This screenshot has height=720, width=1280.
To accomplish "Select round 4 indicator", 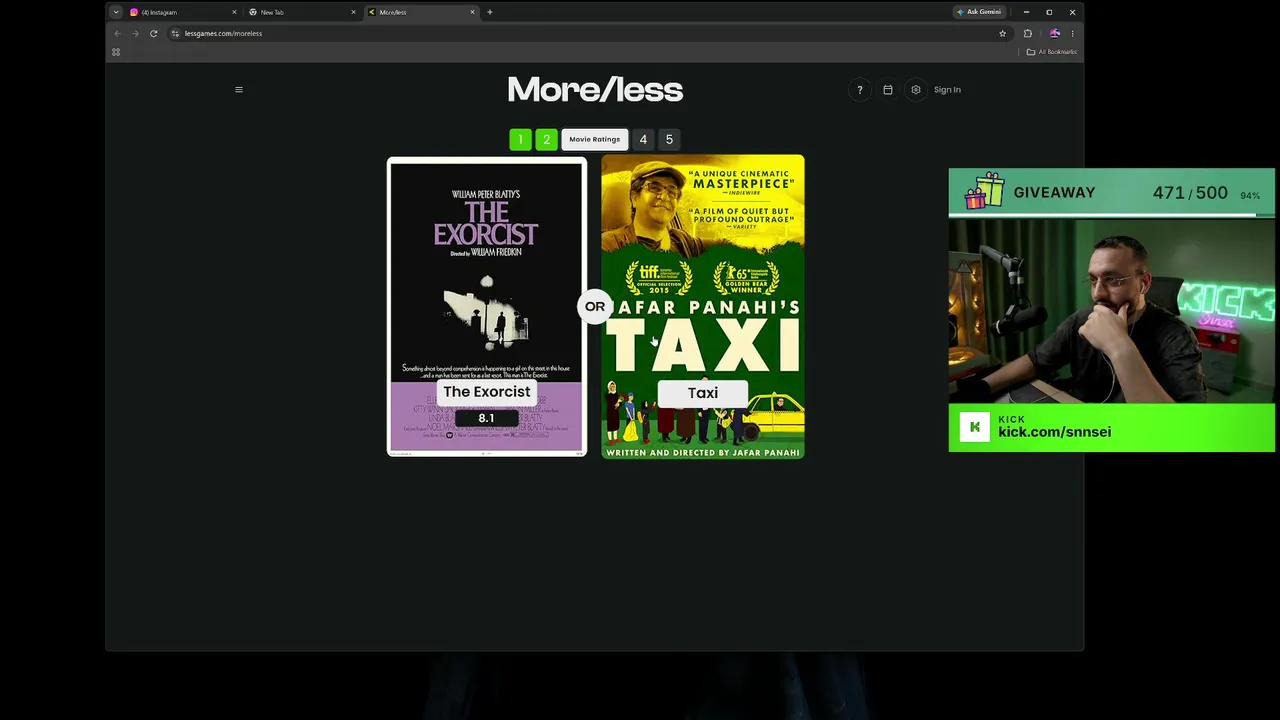I will click(x=643, y=139).
